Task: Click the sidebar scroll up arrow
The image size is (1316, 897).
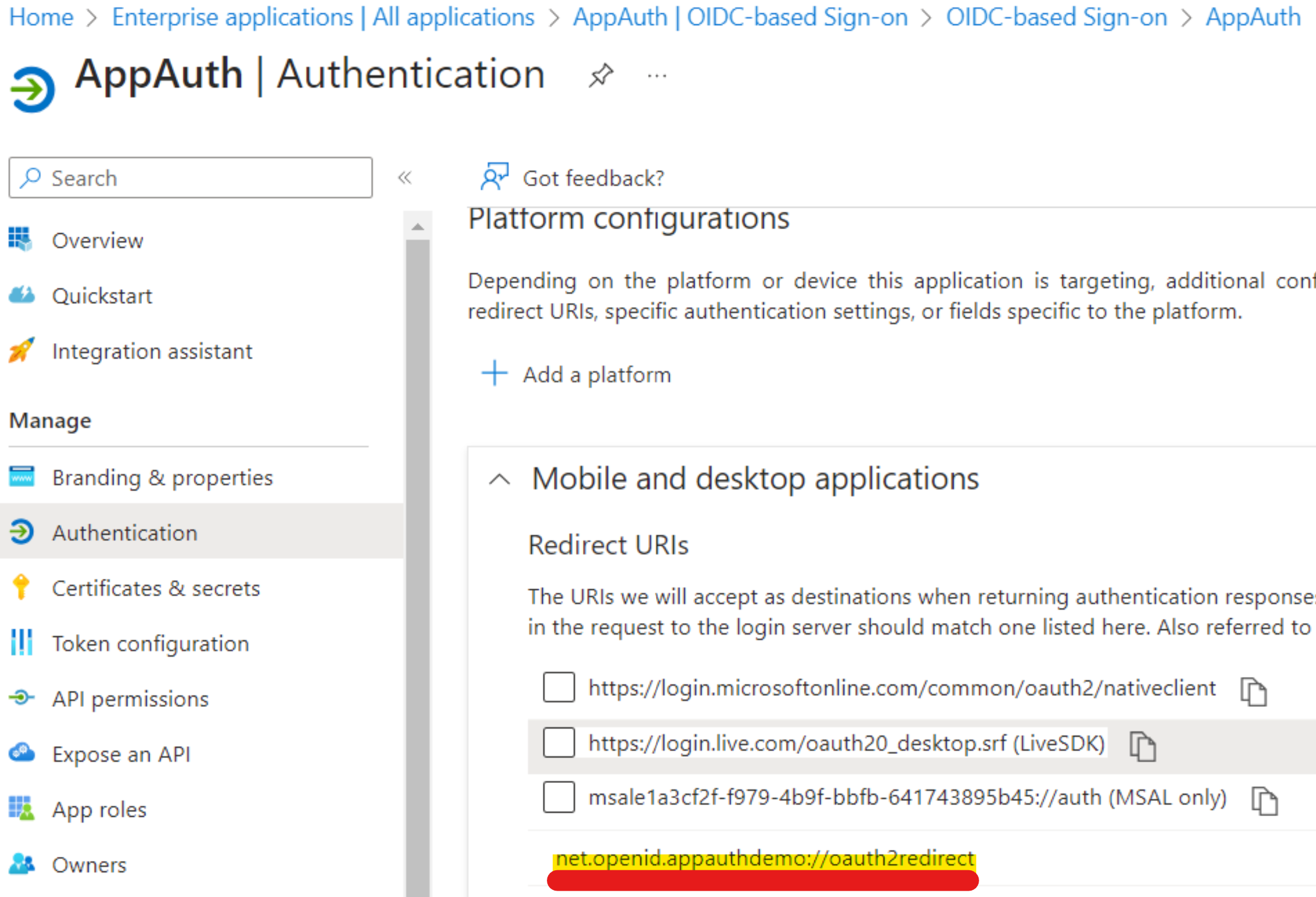Action: [x=418, y=227]
